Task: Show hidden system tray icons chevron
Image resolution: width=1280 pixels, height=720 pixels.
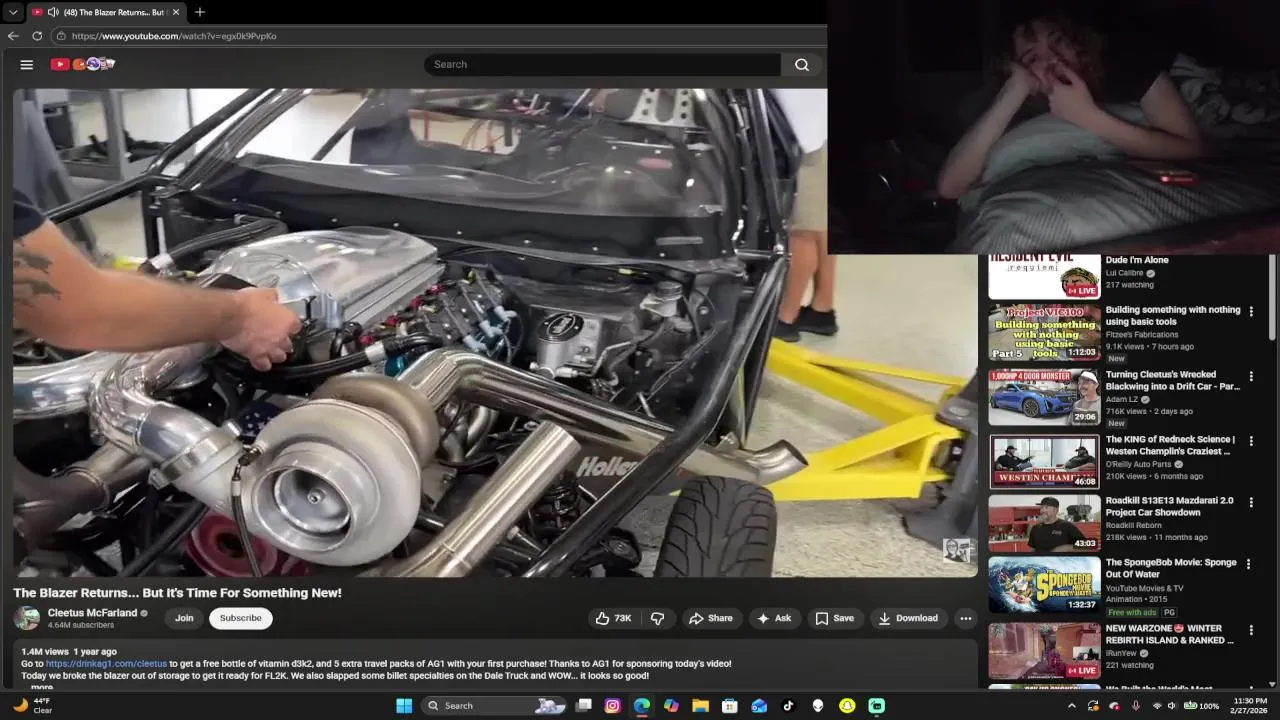Action: pos(1072,706)
